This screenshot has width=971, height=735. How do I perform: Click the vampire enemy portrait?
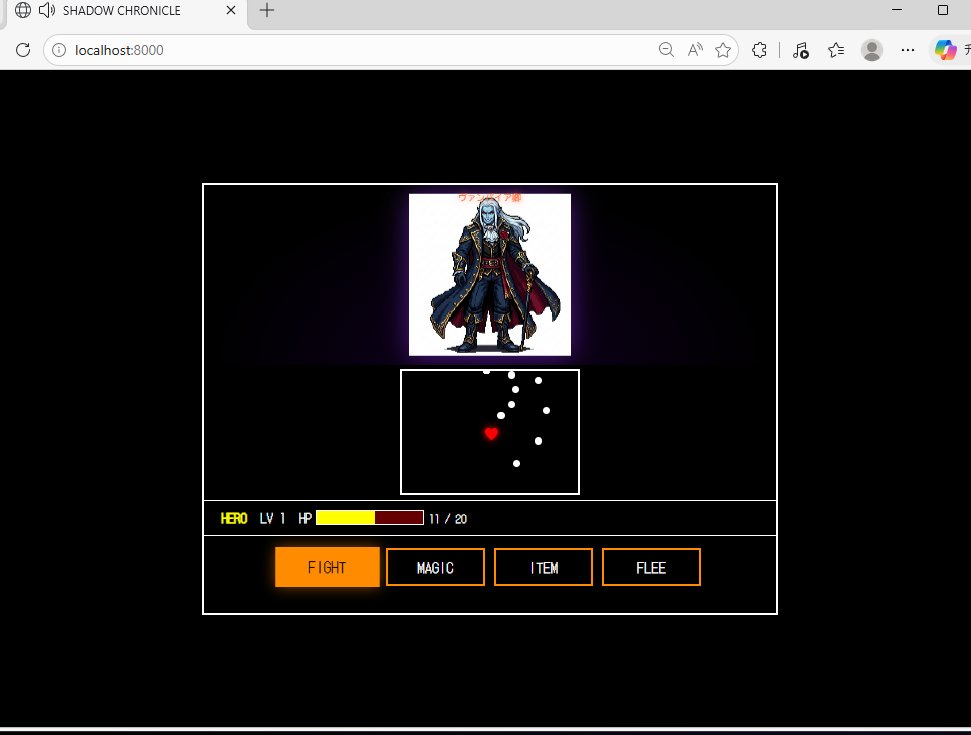coord(490,275)
